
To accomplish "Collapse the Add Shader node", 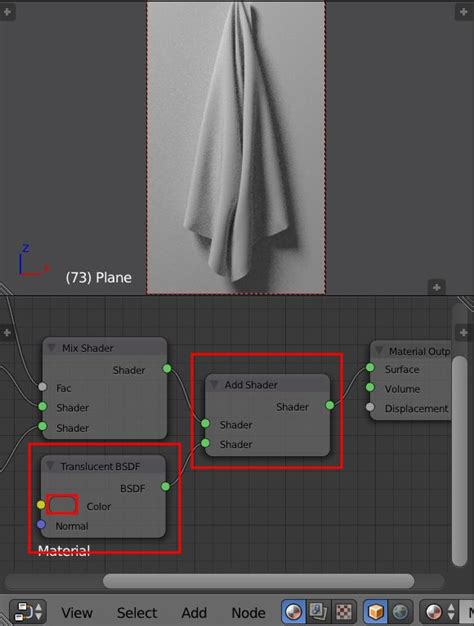I will coord(214,384).
